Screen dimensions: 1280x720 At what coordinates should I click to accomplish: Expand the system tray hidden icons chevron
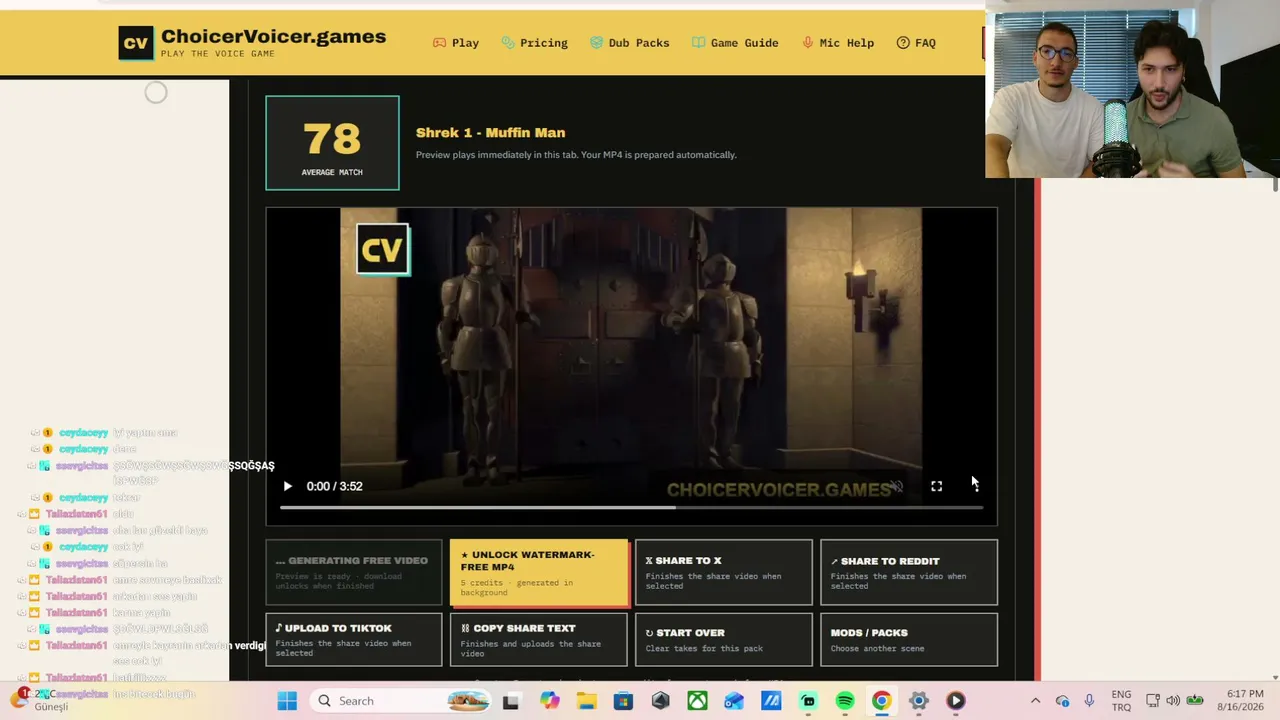1035,701
